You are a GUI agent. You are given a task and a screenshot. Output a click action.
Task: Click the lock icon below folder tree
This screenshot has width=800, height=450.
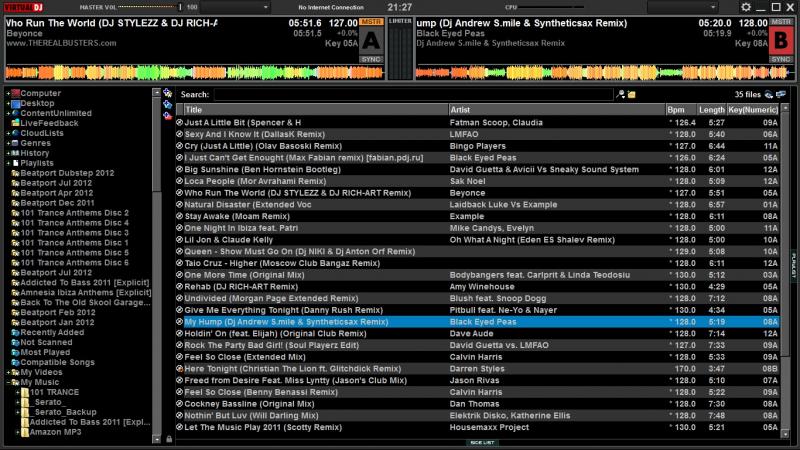169,439
